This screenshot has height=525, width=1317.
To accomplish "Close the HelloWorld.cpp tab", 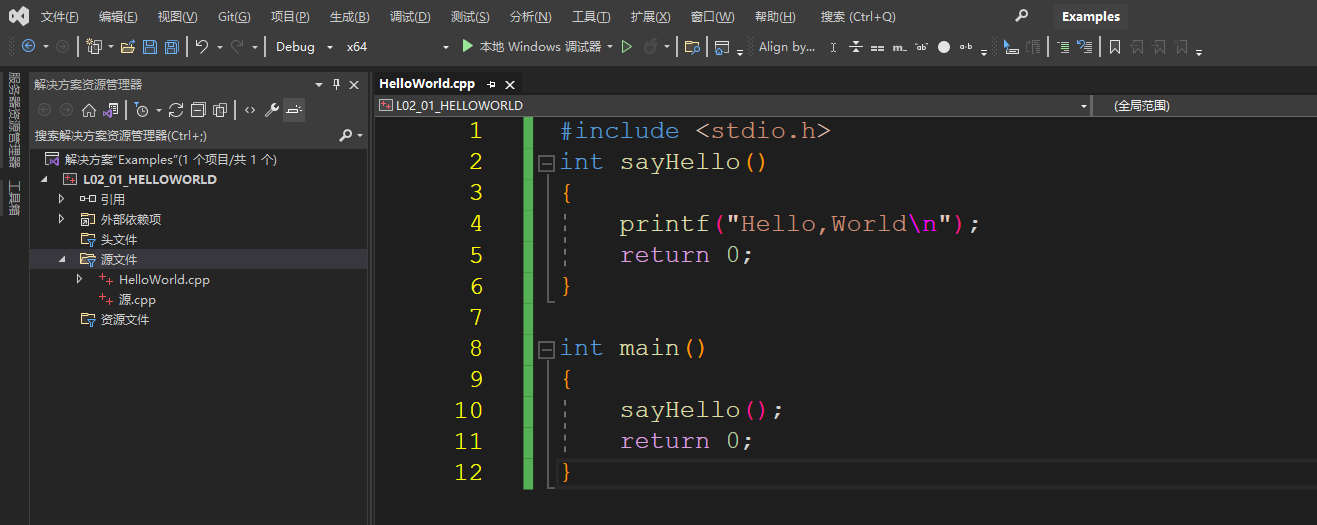I will (x=510, y=84).
